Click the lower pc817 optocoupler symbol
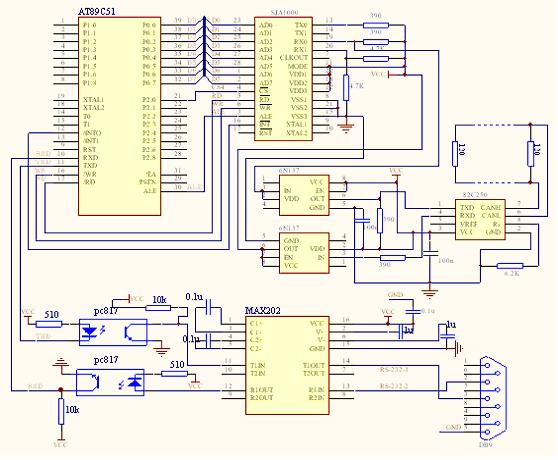The width and height of the screenshot is (558, 460). point(110,382)
